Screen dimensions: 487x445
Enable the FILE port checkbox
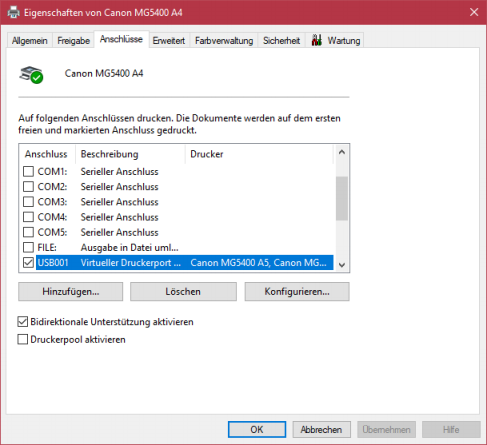[x=28, y=247]
